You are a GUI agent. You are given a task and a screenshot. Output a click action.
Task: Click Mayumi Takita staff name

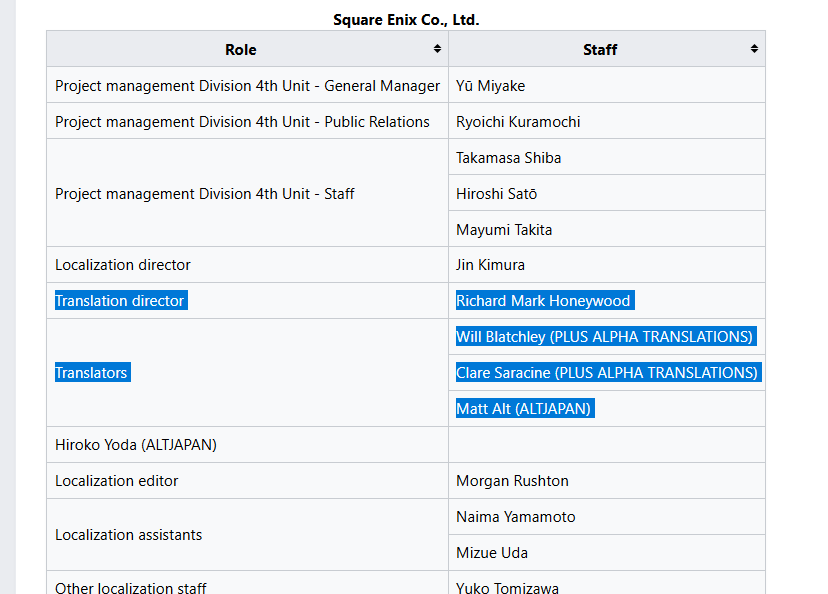504,230
